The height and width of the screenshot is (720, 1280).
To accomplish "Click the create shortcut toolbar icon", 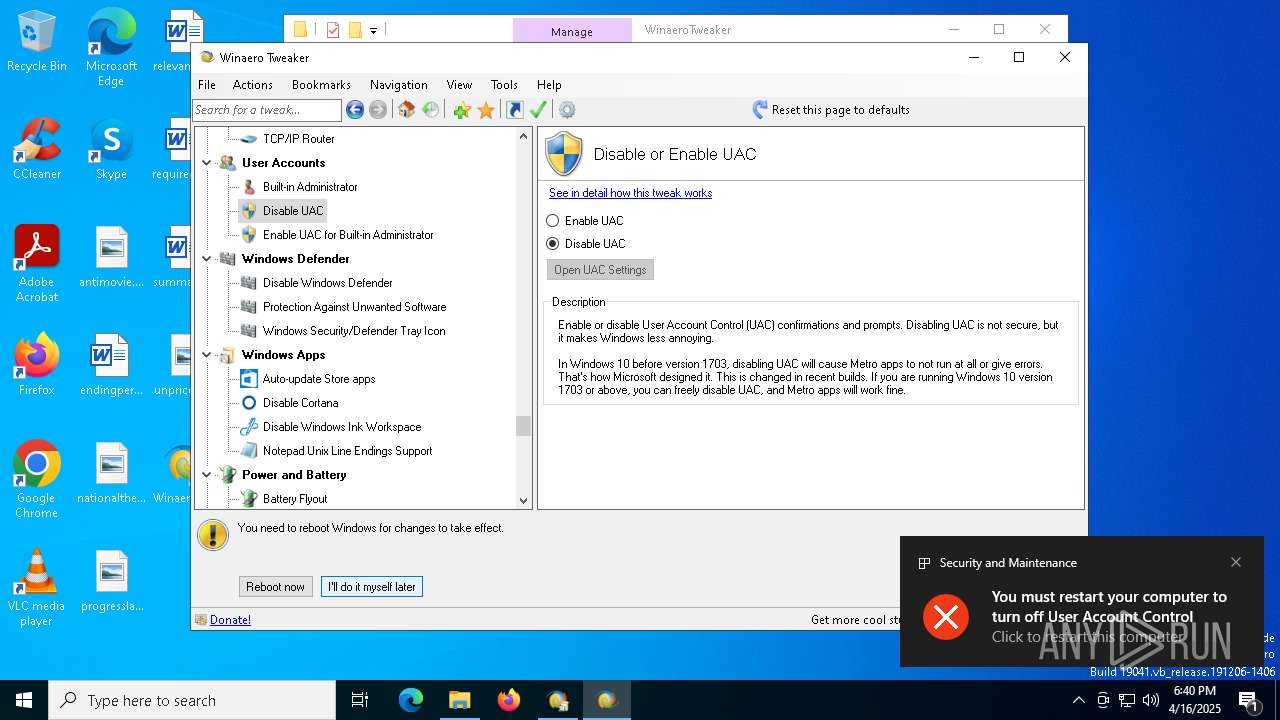I will click(x=515, y=110).
